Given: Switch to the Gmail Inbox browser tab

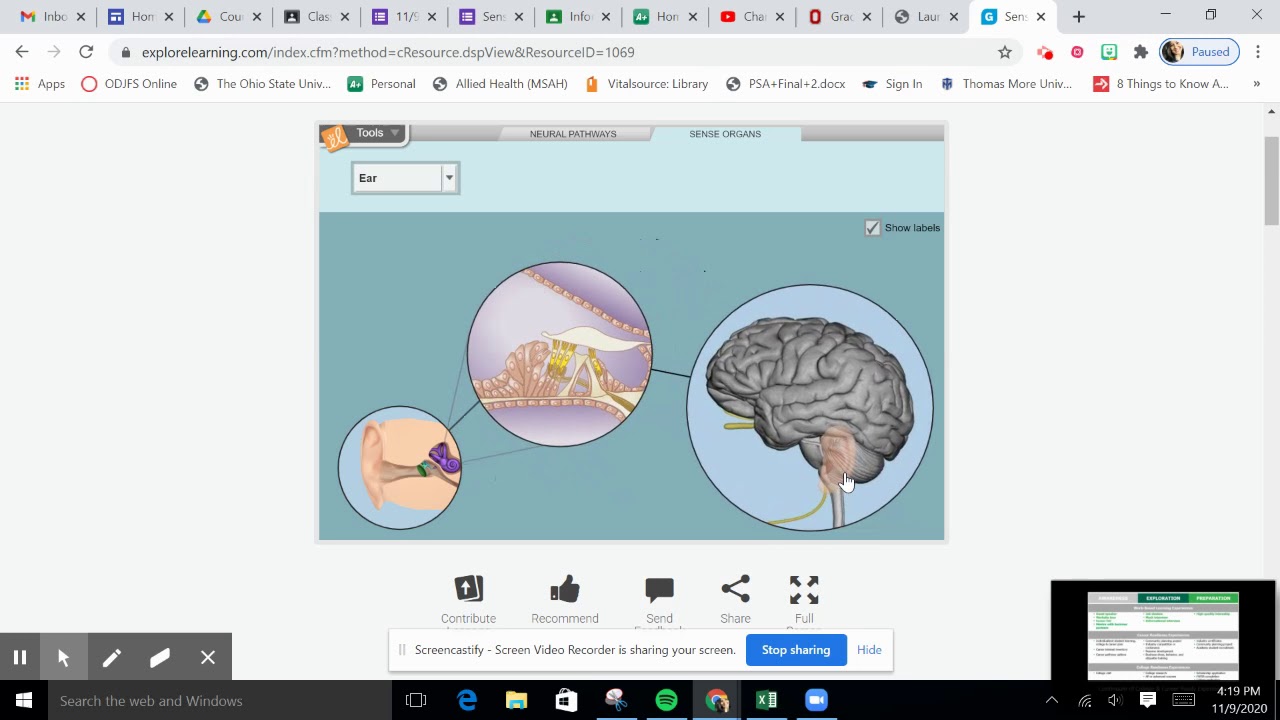Looking at the screenshot, I should pyautogui.click(x=51, y=17).
